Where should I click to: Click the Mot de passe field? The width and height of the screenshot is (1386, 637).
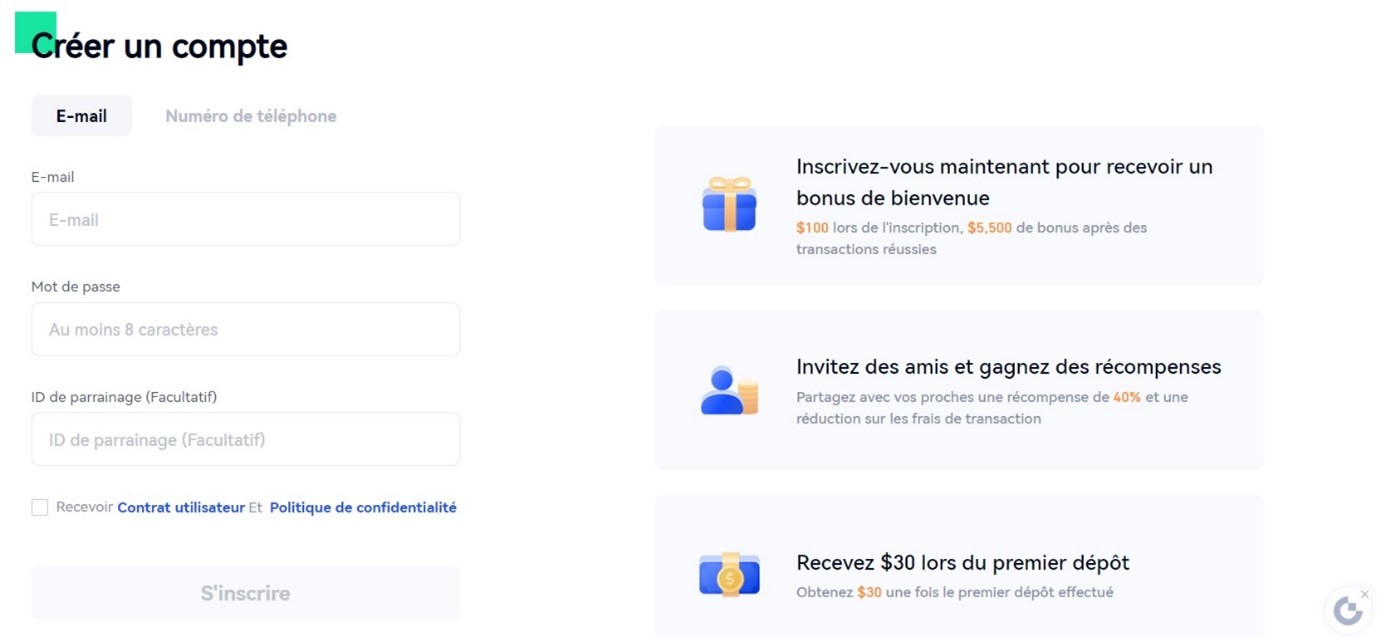point(246,329)
